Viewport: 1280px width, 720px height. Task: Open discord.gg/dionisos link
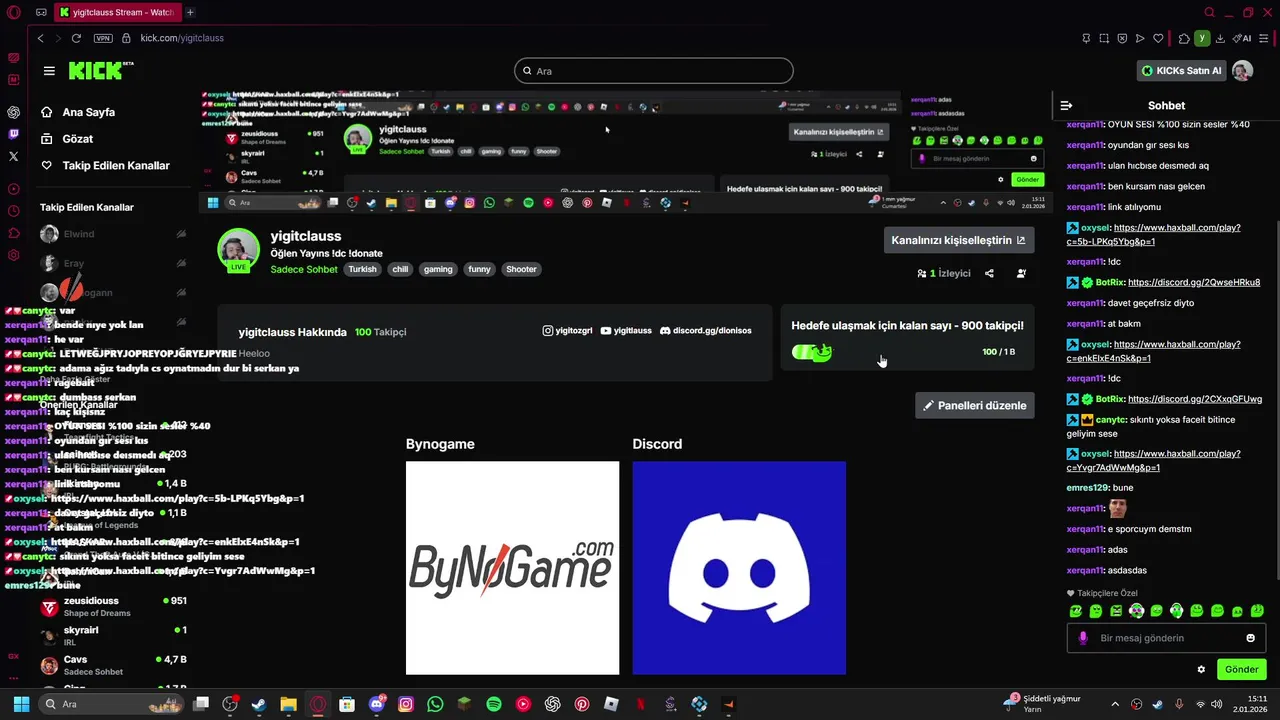tap(705, 330)
